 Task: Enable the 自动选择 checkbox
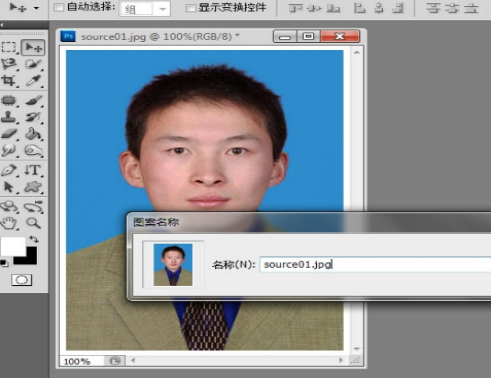tap(59, 7)
